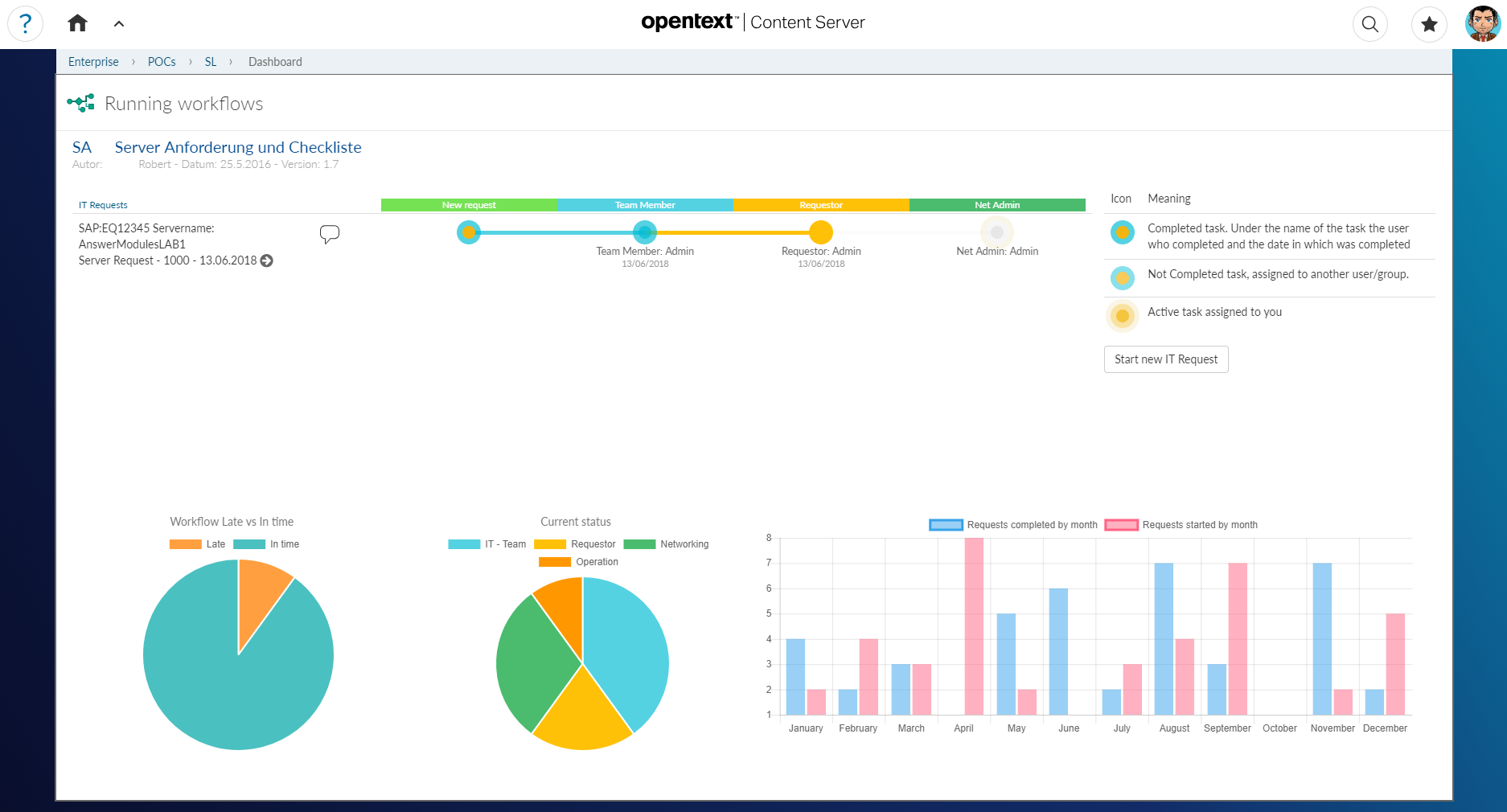Click the Dashboard breadcrumb text
The height and width of the screenshot is (812, 1507).
(x=275, y=62)
